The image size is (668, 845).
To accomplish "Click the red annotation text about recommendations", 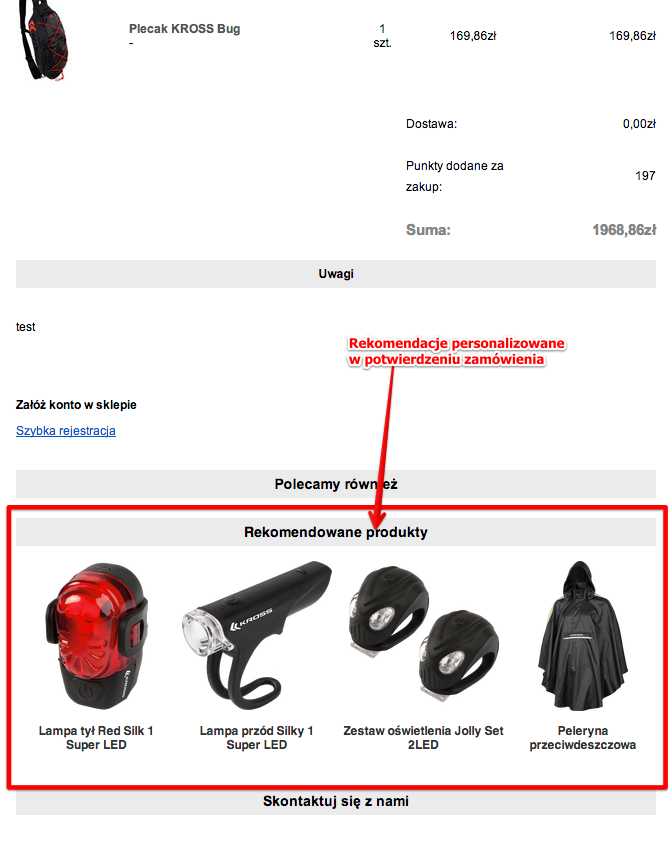I will (x=456, y=351).
